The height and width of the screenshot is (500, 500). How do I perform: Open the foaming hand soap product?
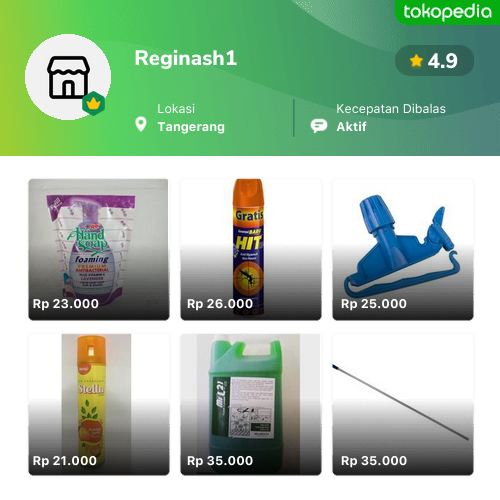(x=99, y=249)
